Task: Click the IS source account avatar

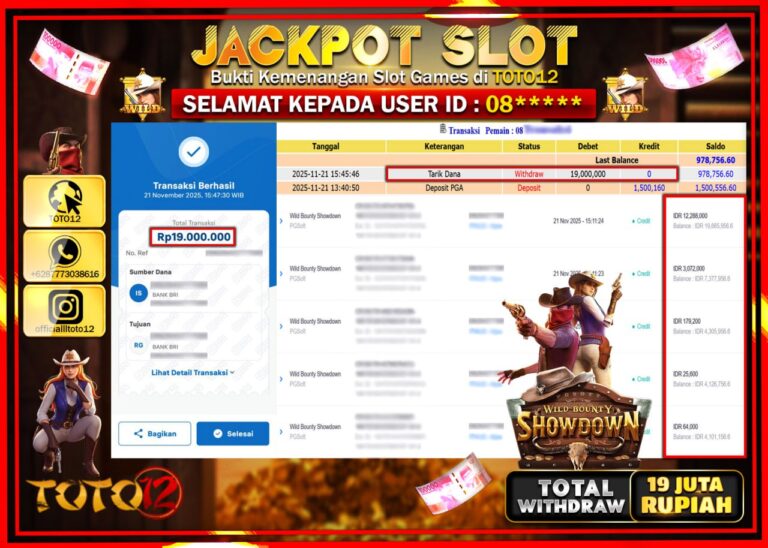Action: tap(139, 293)
